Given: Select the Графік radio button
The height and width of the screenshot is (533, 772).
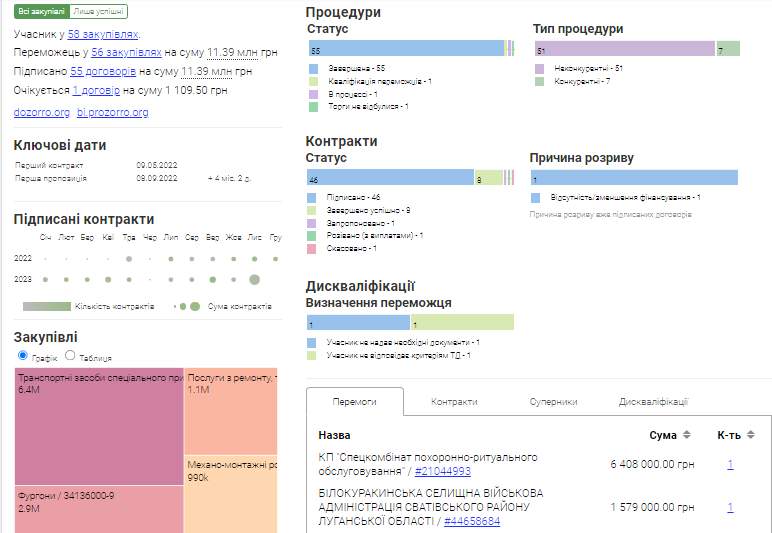Looking at the screenshot, I should (23, 356).
